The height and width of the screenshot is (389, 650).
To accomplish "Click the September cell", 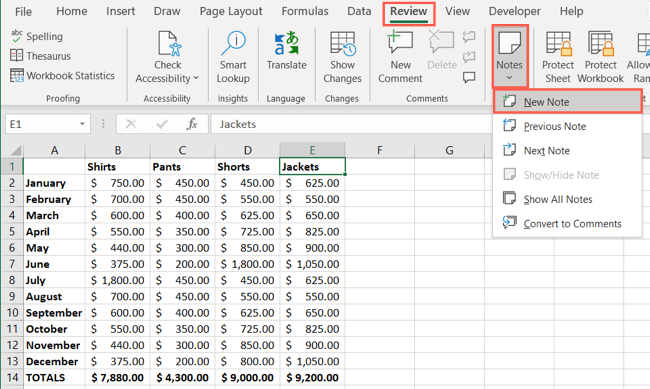I will click(x=54, y=313).
